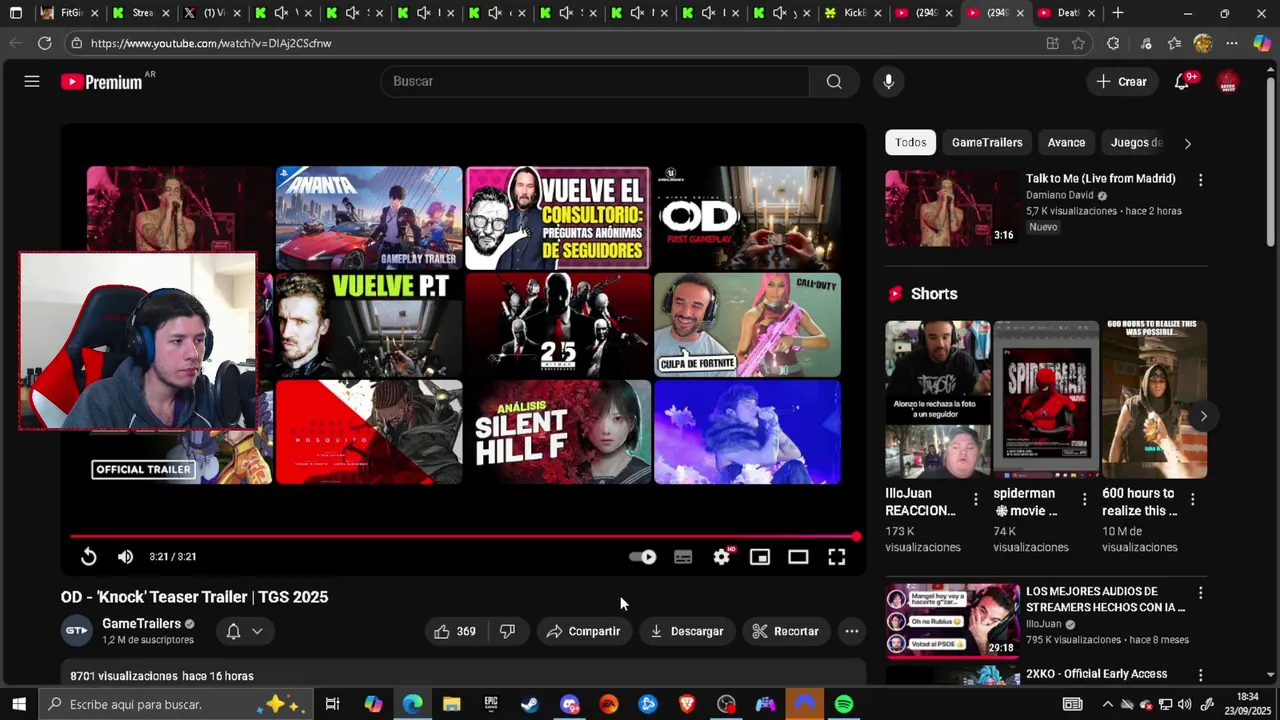Screen dimensions: 1280x720
Task: Open Task View from the taskbar
Action: point(332,704)
